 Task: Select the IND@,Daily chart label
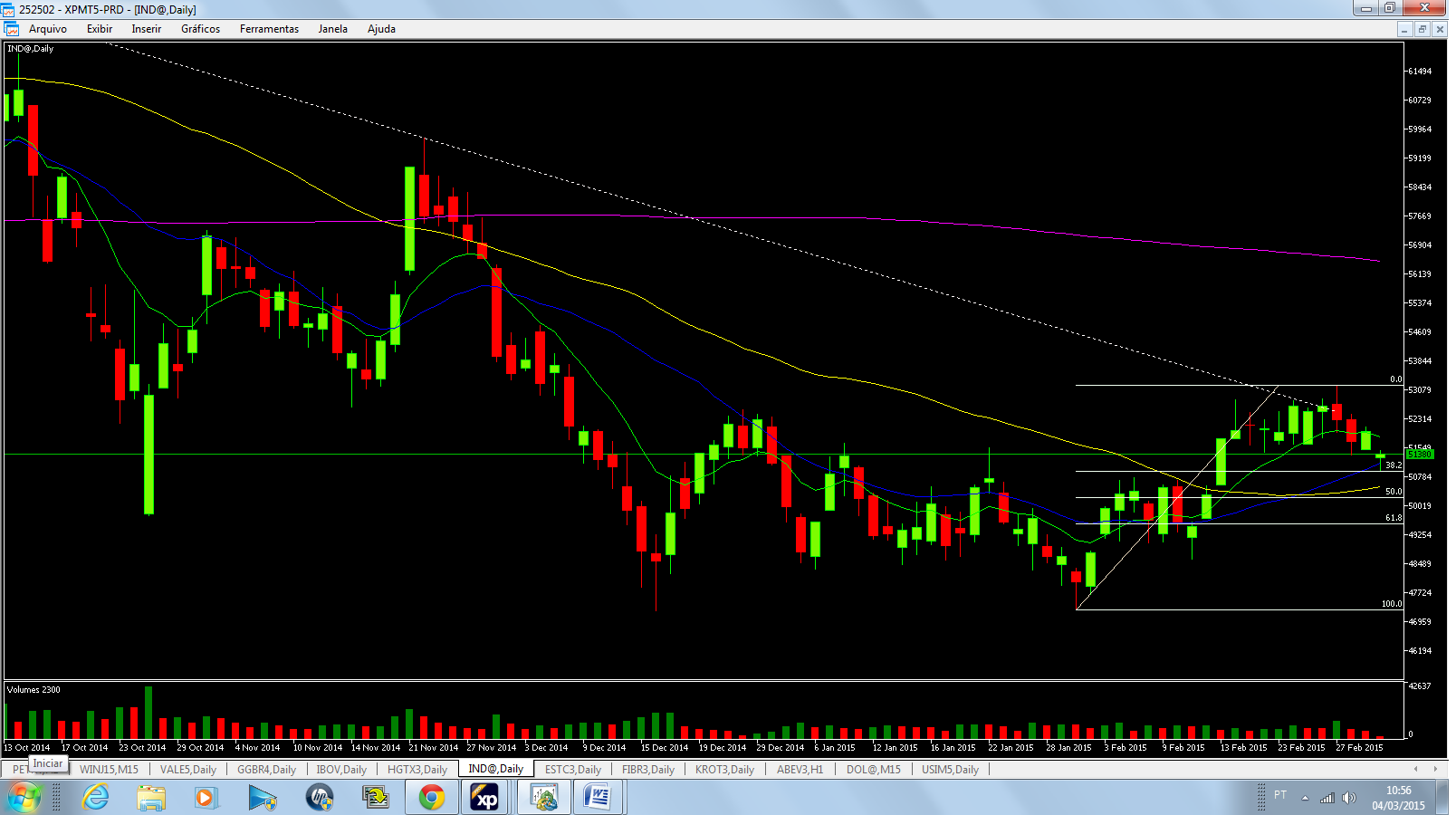coord(30,49)
